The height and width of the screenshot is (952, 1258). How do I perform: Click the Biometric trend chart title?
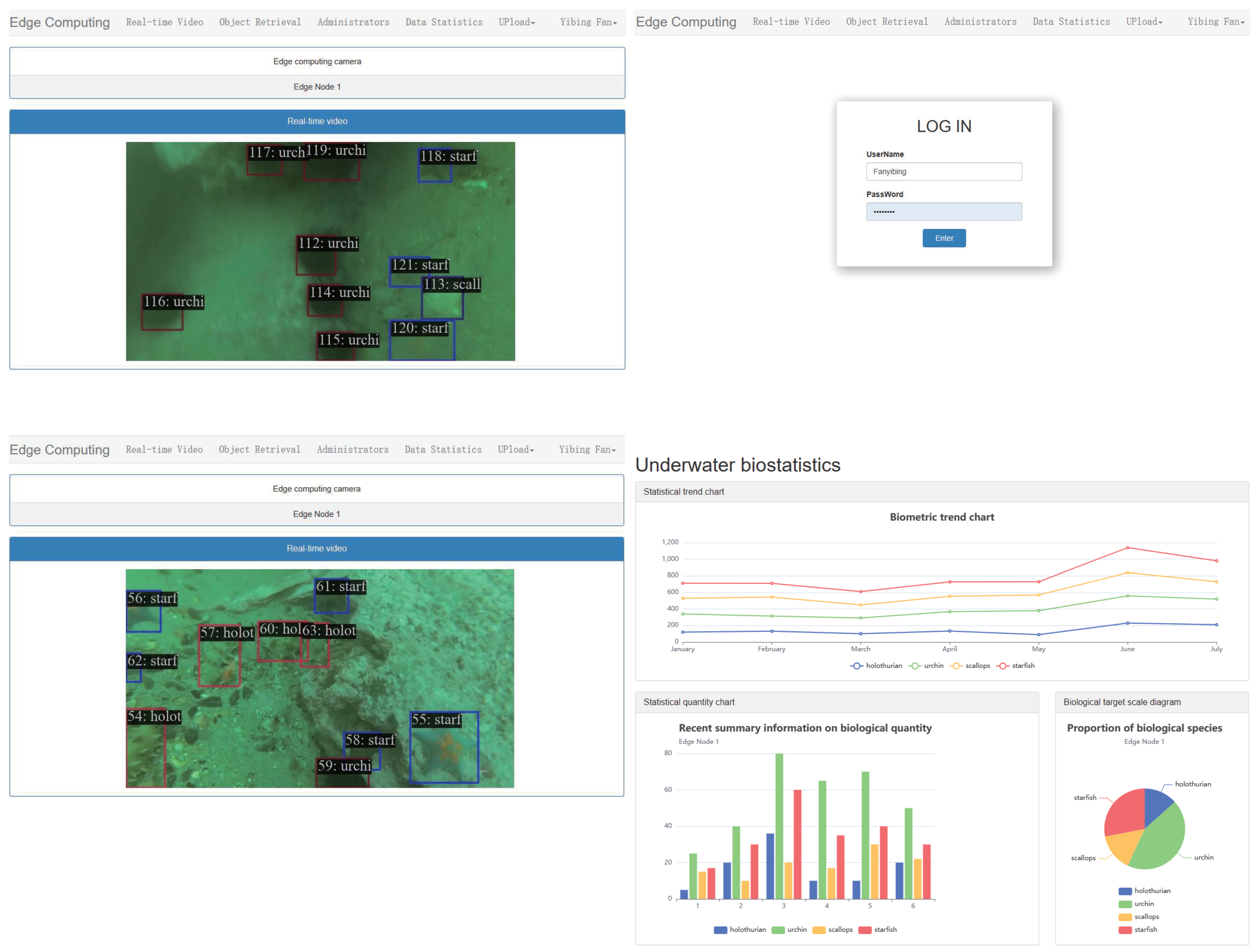pyautogui.click(x=942, y=517)
